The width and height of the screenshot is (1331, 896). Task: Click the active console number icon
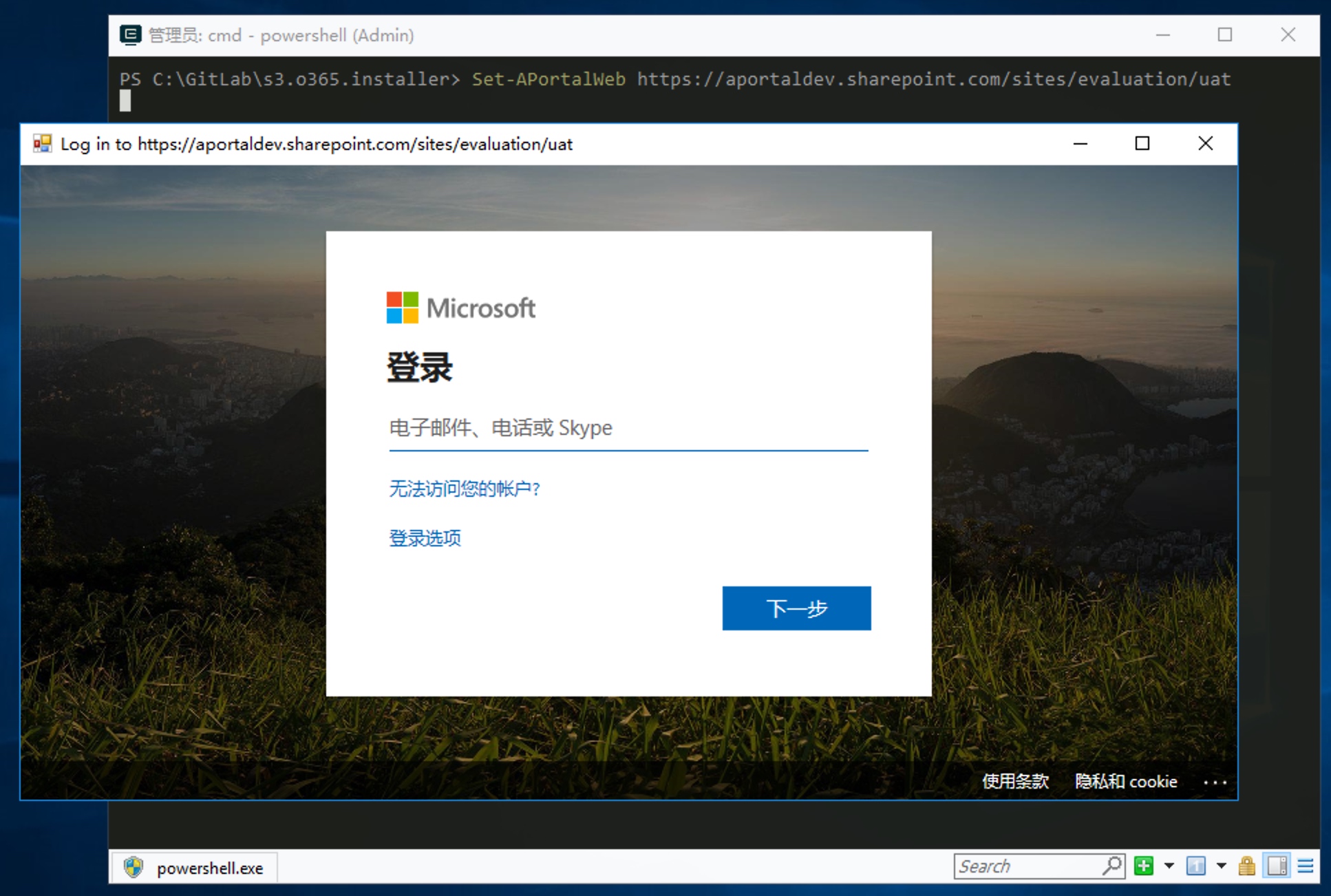1196,866
